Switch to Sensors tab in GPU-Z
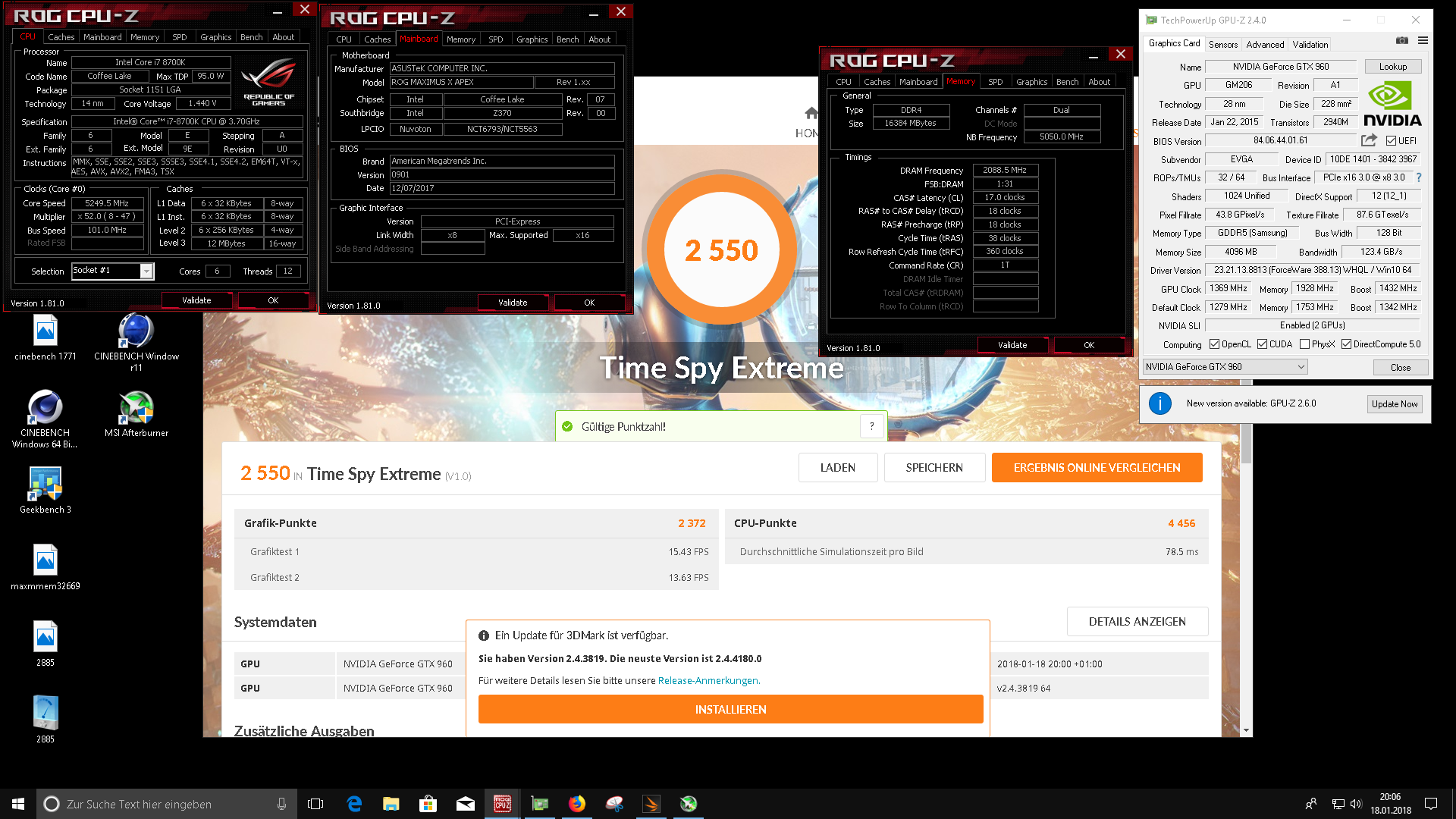This screenshot has height=819, width=1456. [x=1223, y=44]
